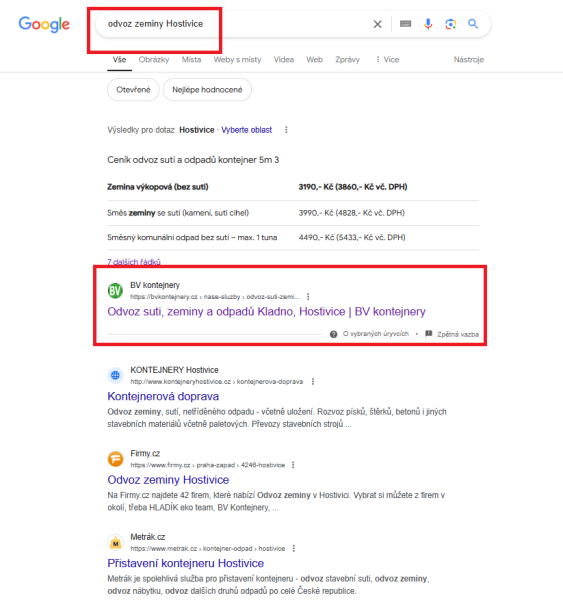563x600 pixels.
Task: Open Nástroje search tools
Action: pyautogui.click(x=469, y=60)
